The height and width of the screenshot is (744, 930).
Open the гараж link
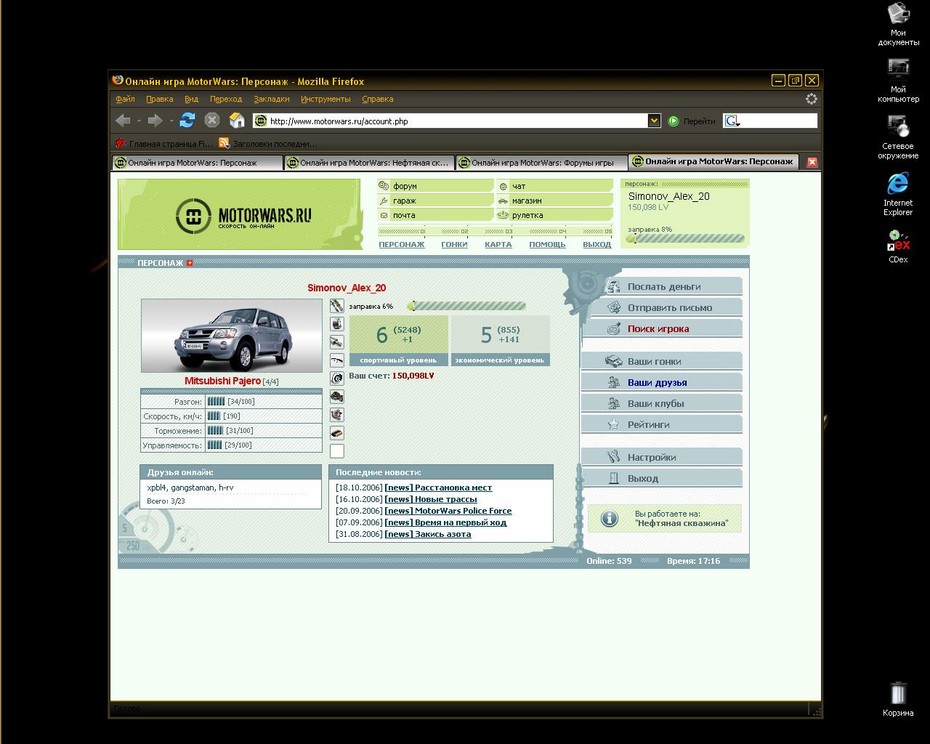pyautogui.click(x=435, y=201)
